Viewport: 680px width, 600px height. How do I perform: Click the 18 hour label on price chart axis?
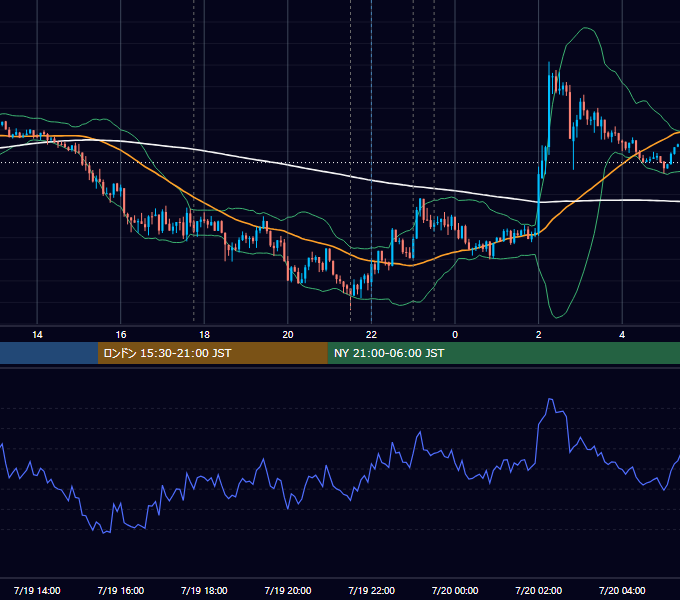click(x=204, y=335)
